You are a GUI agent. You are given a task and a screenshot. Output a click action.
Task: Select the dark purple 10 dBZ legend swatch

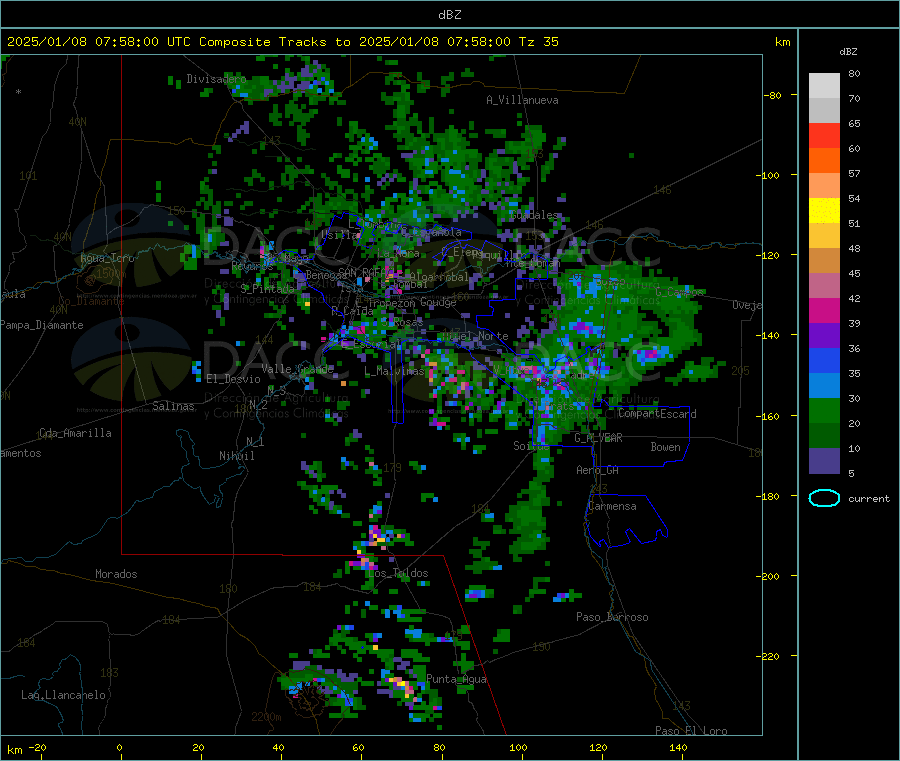click(x=824, y=461)
